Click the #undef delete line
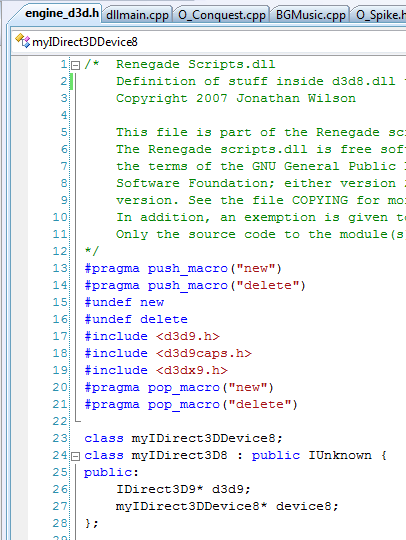 136,319
